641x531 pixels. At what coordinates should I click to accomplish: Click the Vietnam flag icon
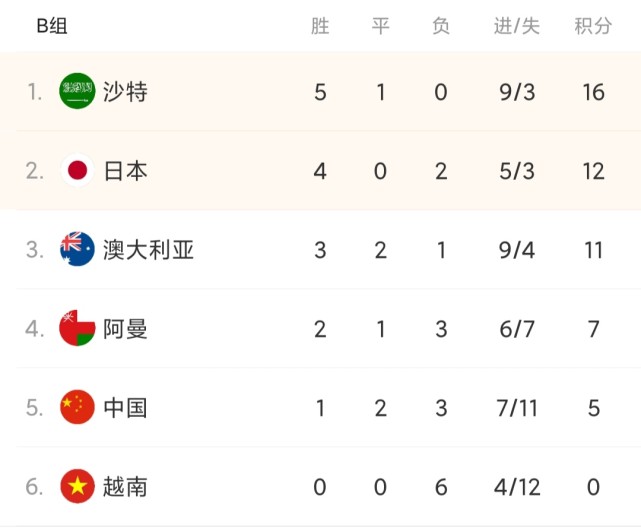point(77,486)
